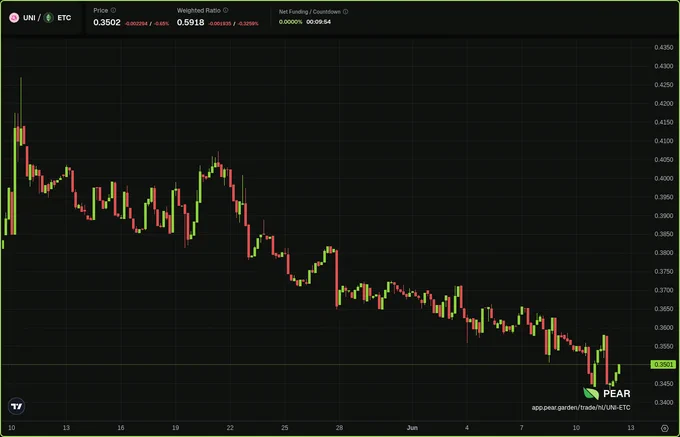Click the 22 date on time axis
This screenshot has height=437, width=680.
(230, 428)
